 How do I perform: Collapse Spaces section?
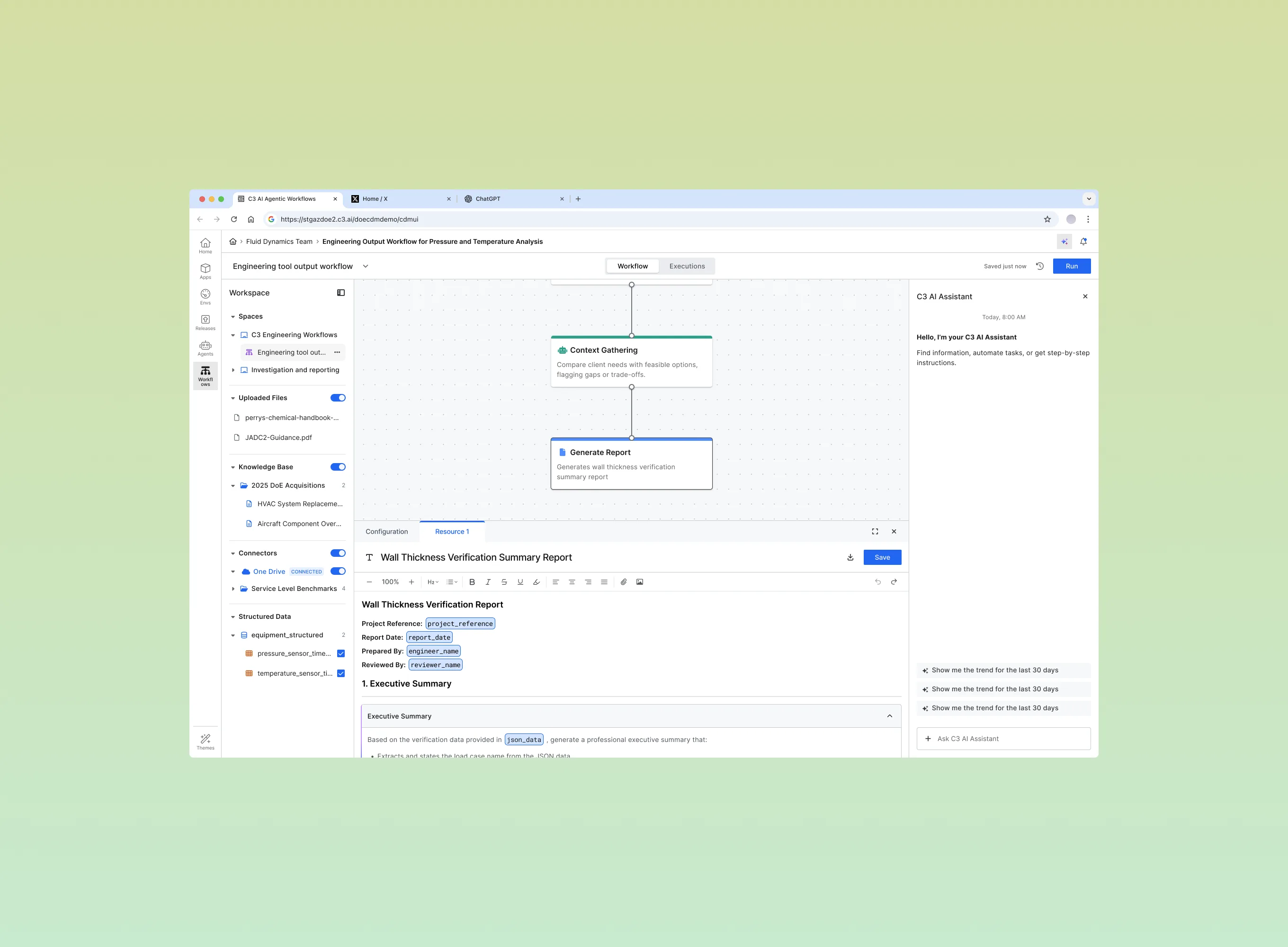tap(233, 316)
